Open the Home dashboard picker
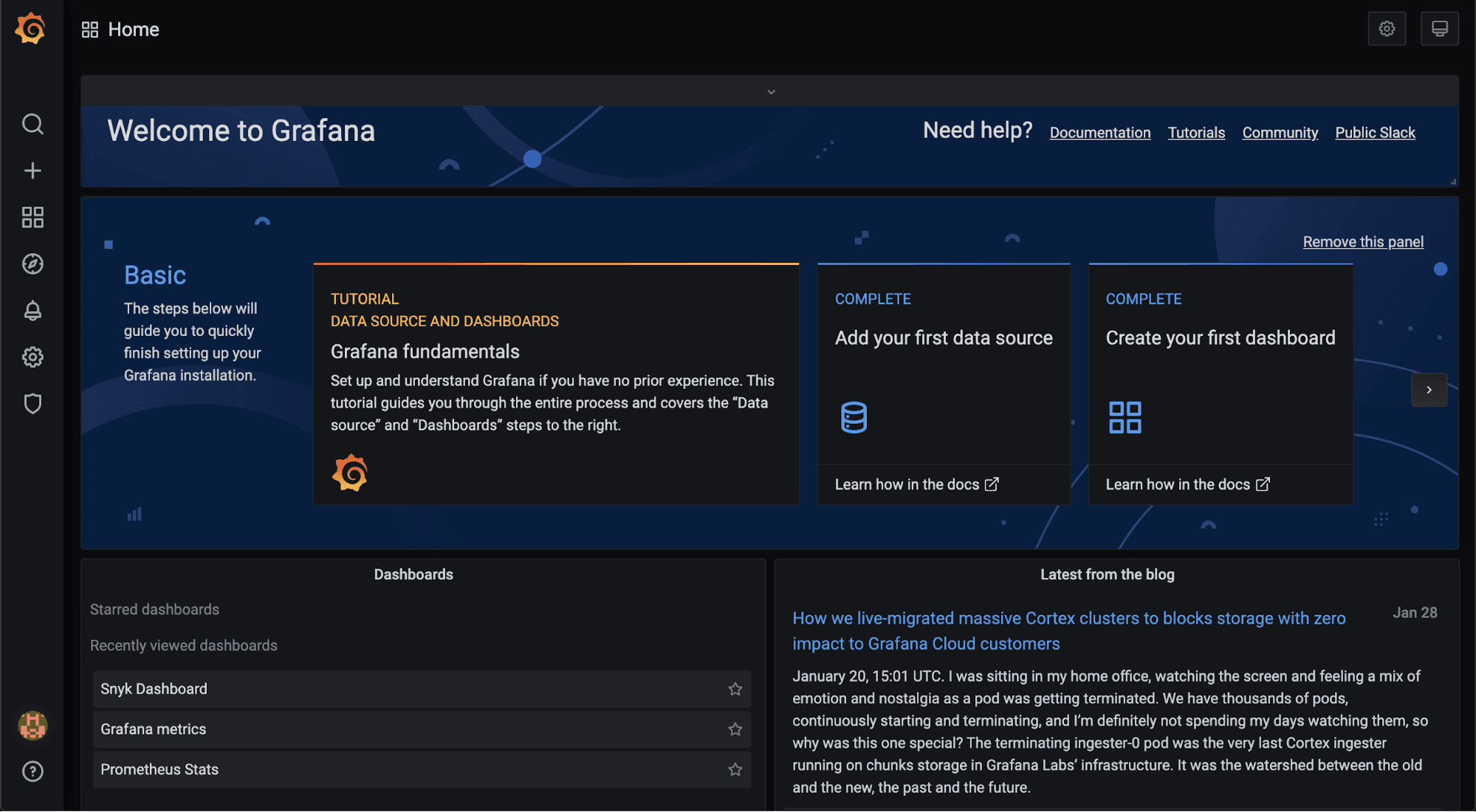The height and width of the screenshot is (812, 1476). point(134,30)
